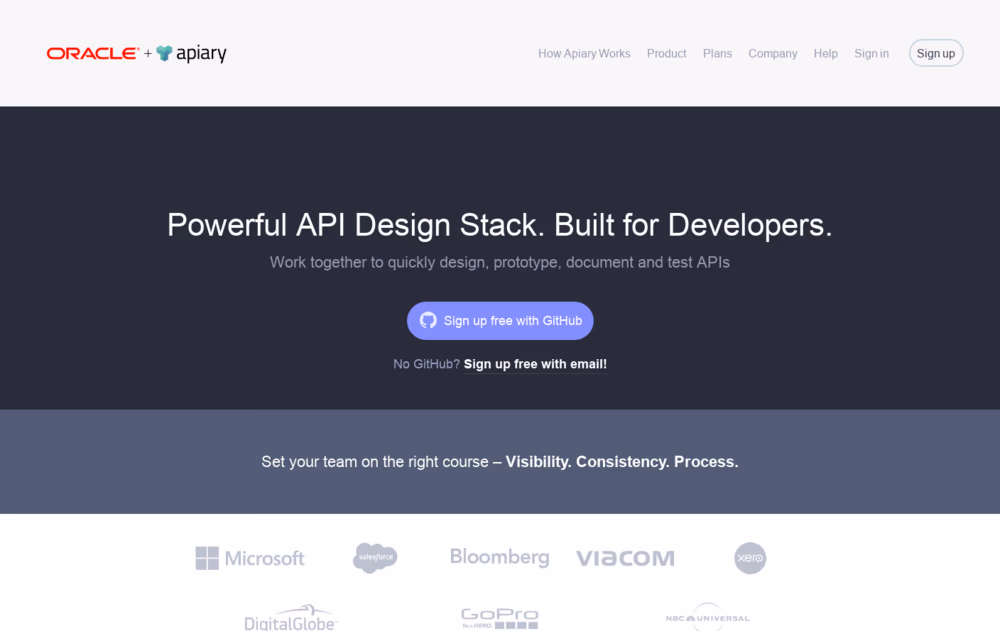Click the NBC Universal logo
The width and height of the screenshot is (1000, 631).
(x=708, y=617)
